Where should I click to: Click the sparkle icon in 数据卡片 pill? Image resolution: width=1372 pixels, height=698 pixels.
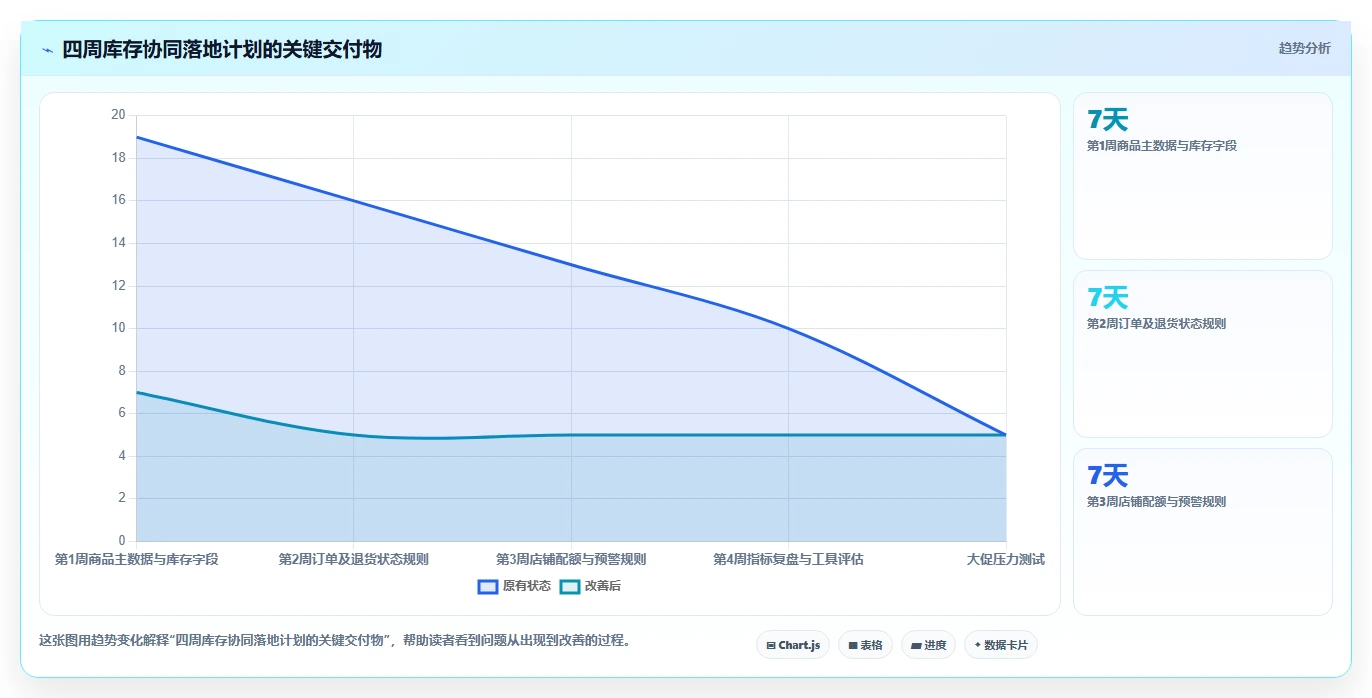coord(978,645)
